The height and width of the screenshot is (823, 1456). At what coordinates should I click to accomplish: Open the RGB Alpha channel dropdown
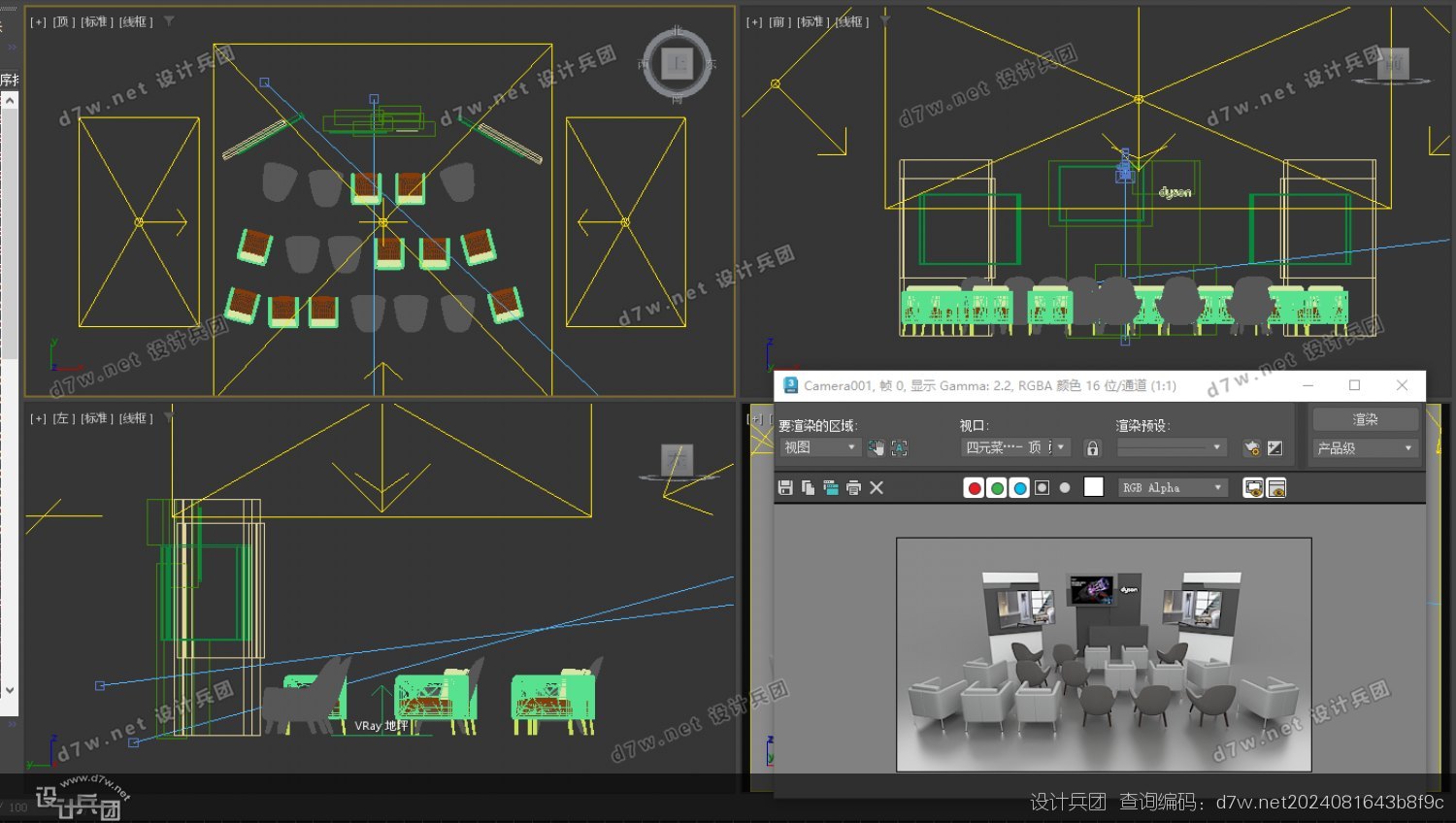1174,488
